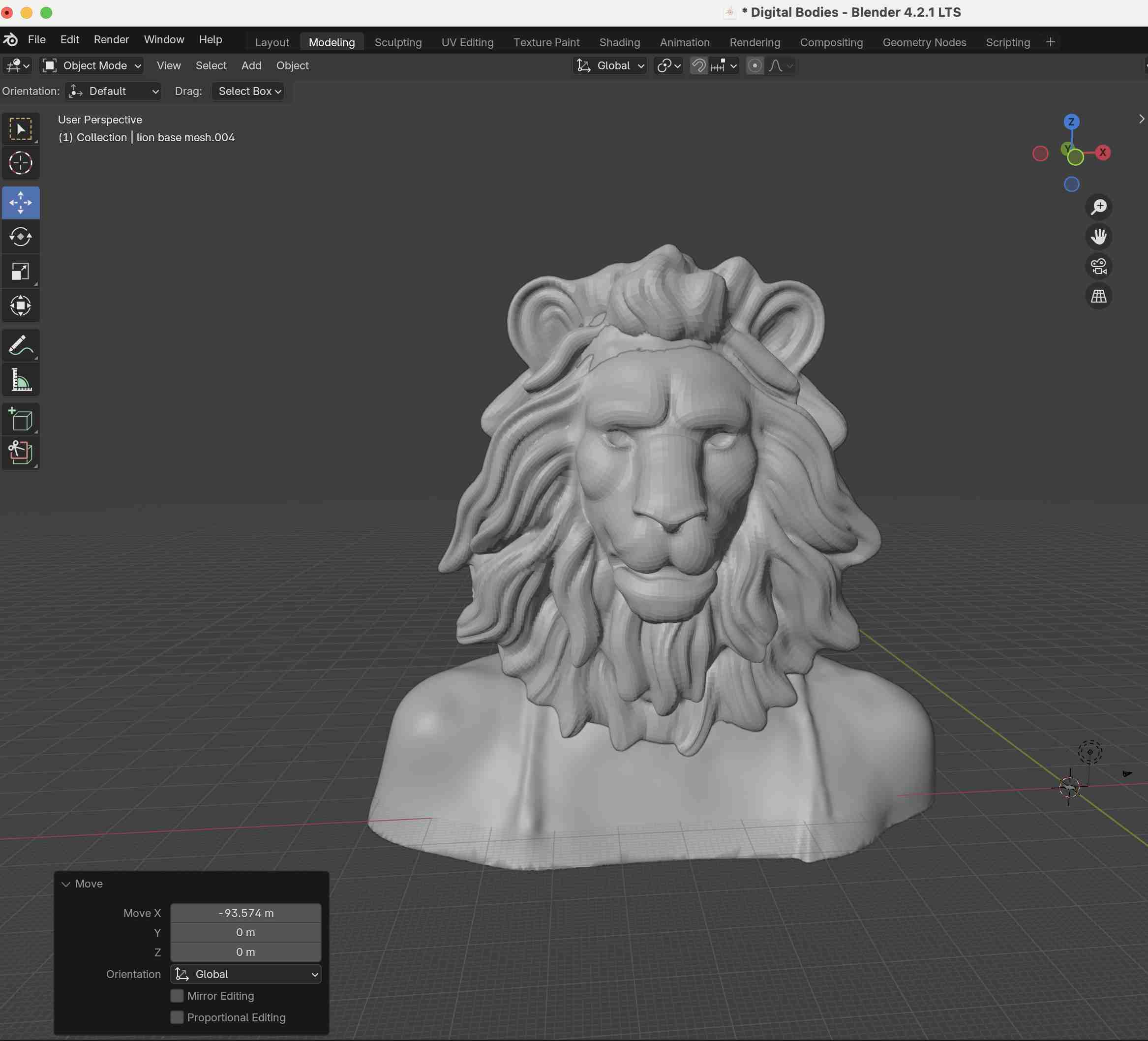Toggle proportional editing in header

[755, 65]
